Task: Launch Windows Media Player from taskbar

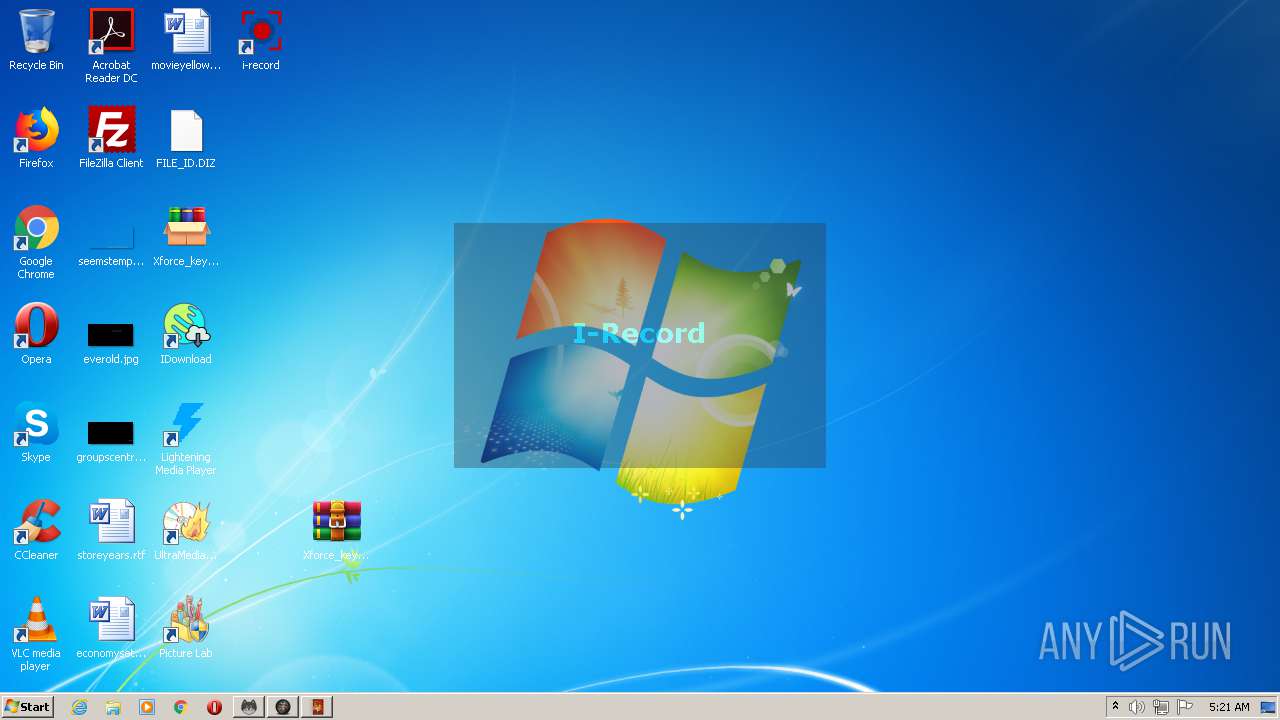Action: click(147, 707)
